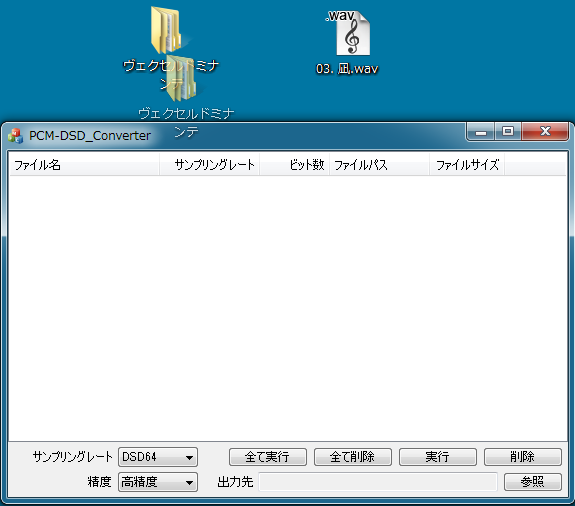Select the ヴェクセルドミナンテ folder icon on desktop
The width and height of the screenshot is (575, 506).
pos(165,30)
